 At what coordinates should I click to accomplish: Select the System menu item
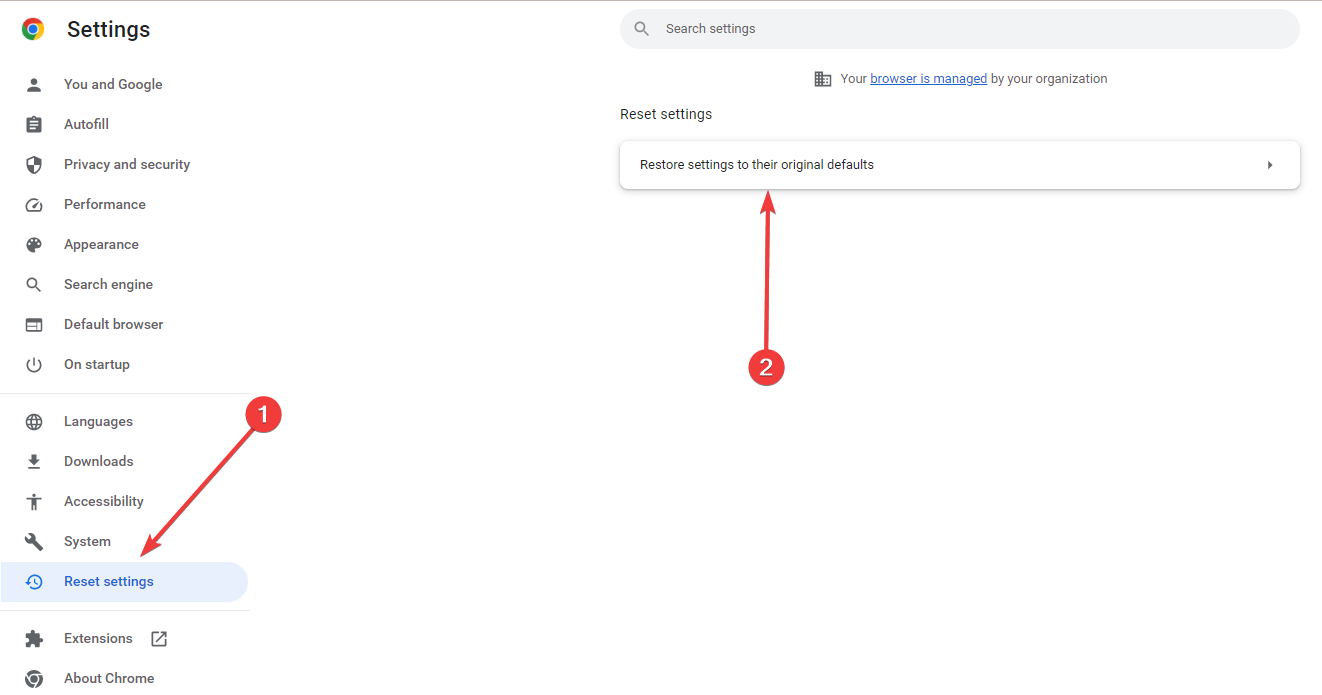tap(87, 541)
